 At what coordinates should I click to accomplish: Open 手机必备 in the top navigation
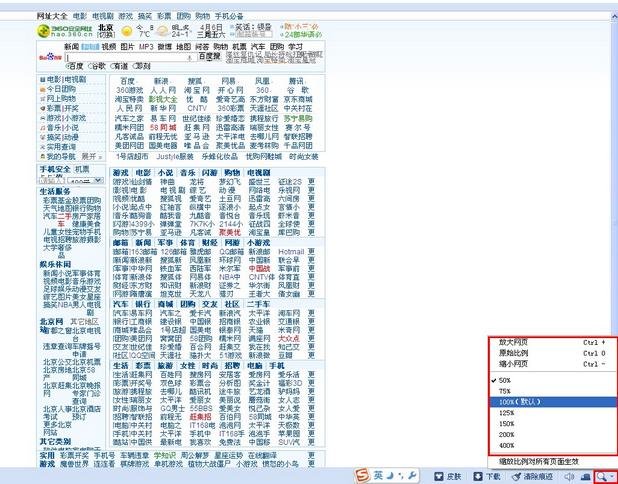coord(229,16)
